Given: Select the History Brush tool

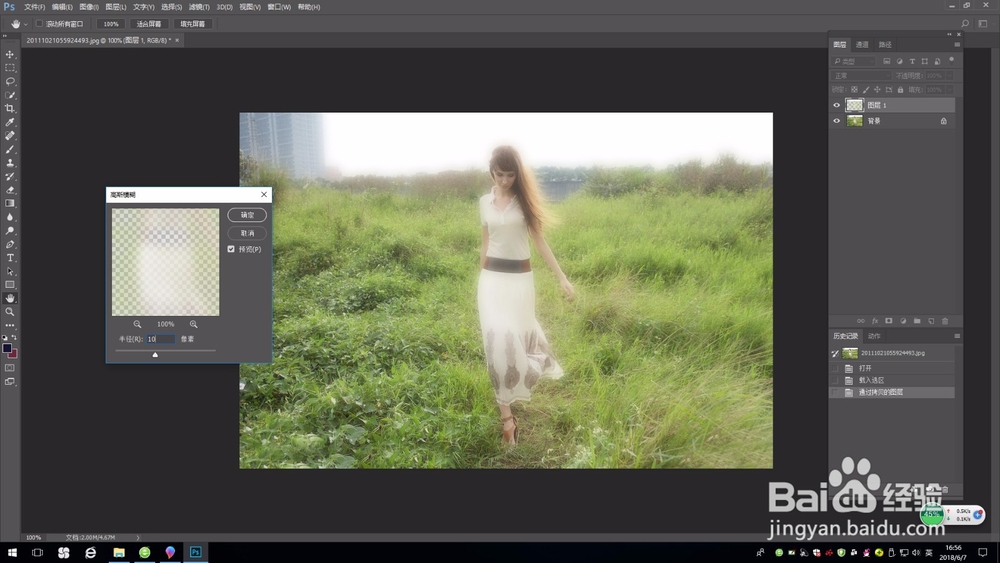Looking at the screenshot, I should pos(10,177).
